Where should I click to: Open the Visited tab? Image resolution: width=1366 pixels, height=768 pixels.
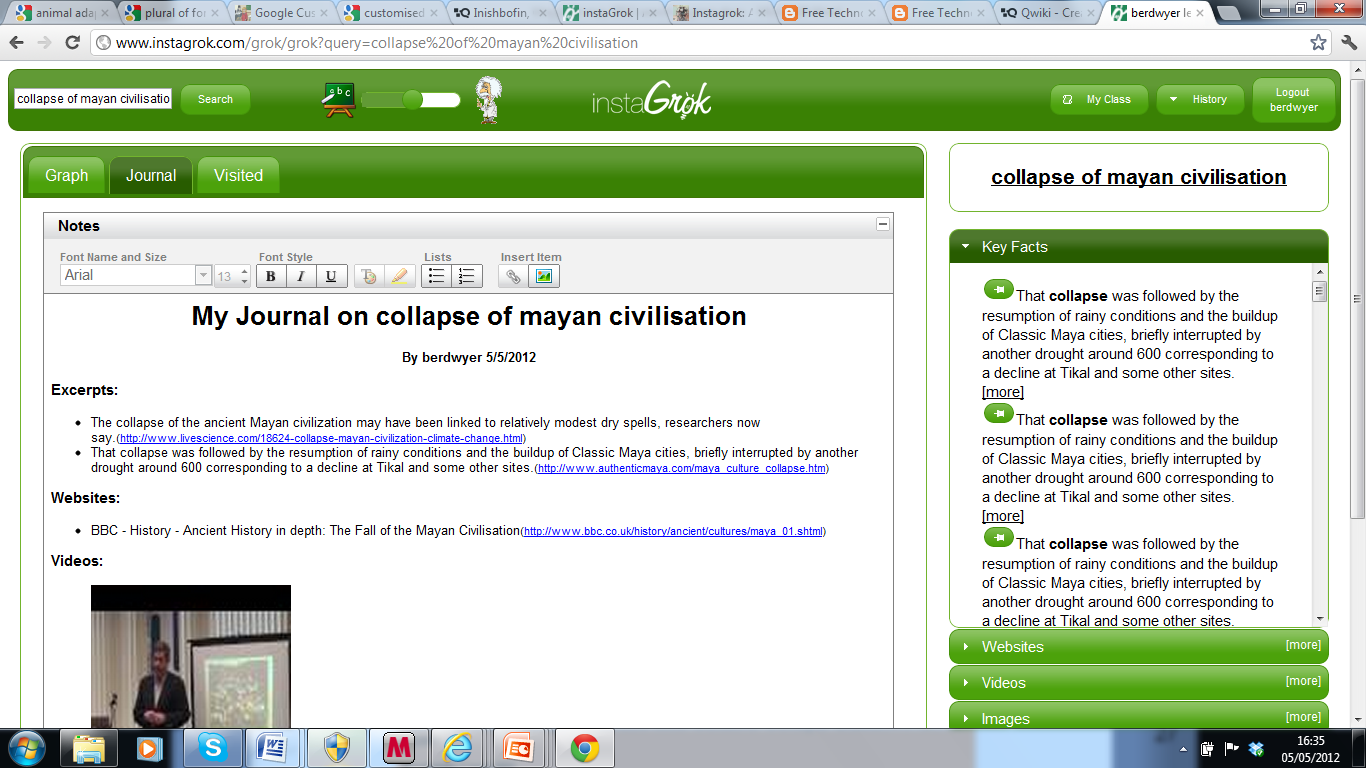pyautogui.click(x=238, y=175)
